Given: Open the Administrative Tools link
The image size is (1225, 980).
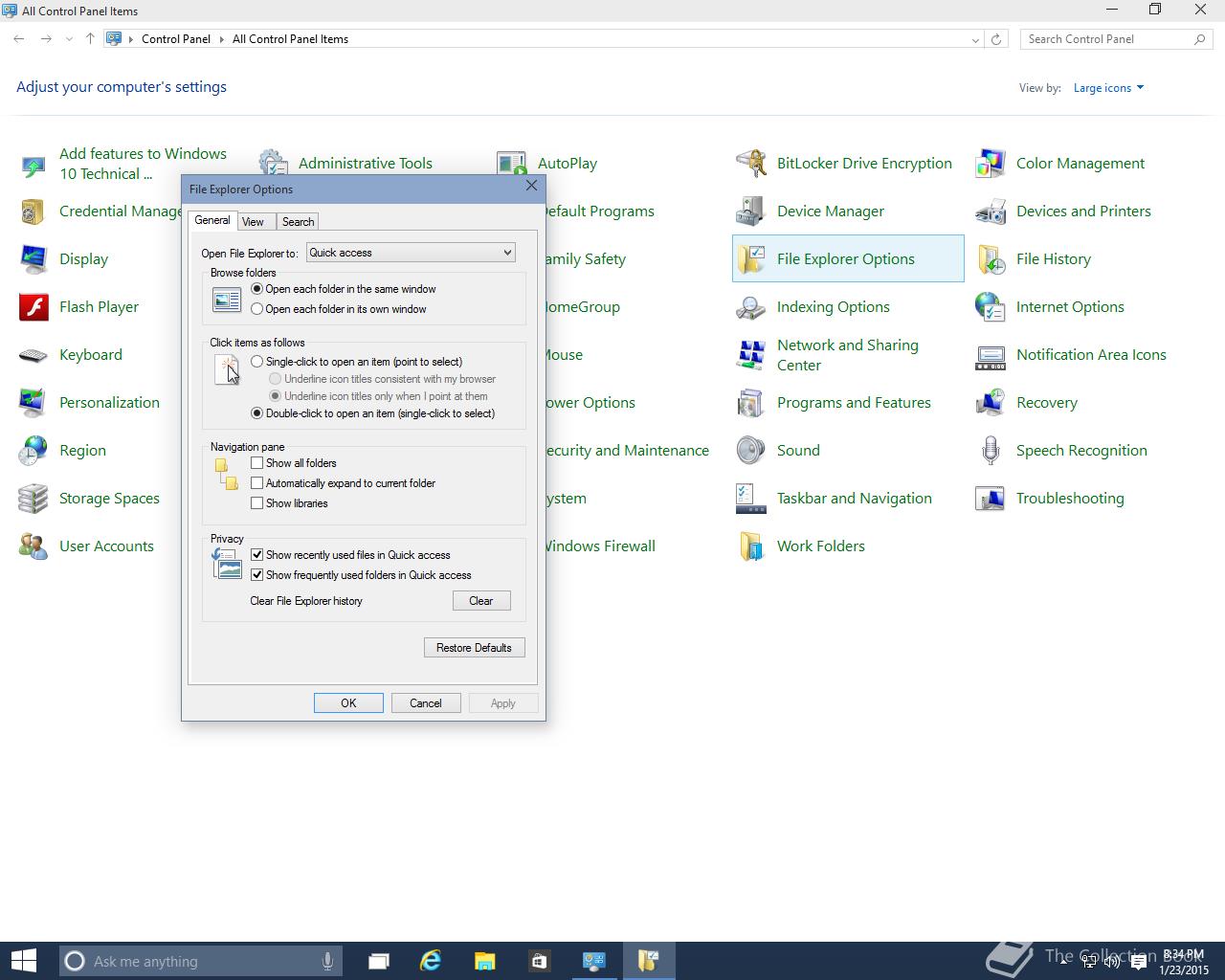Looking at the screenshot, I should pos(366,164).
